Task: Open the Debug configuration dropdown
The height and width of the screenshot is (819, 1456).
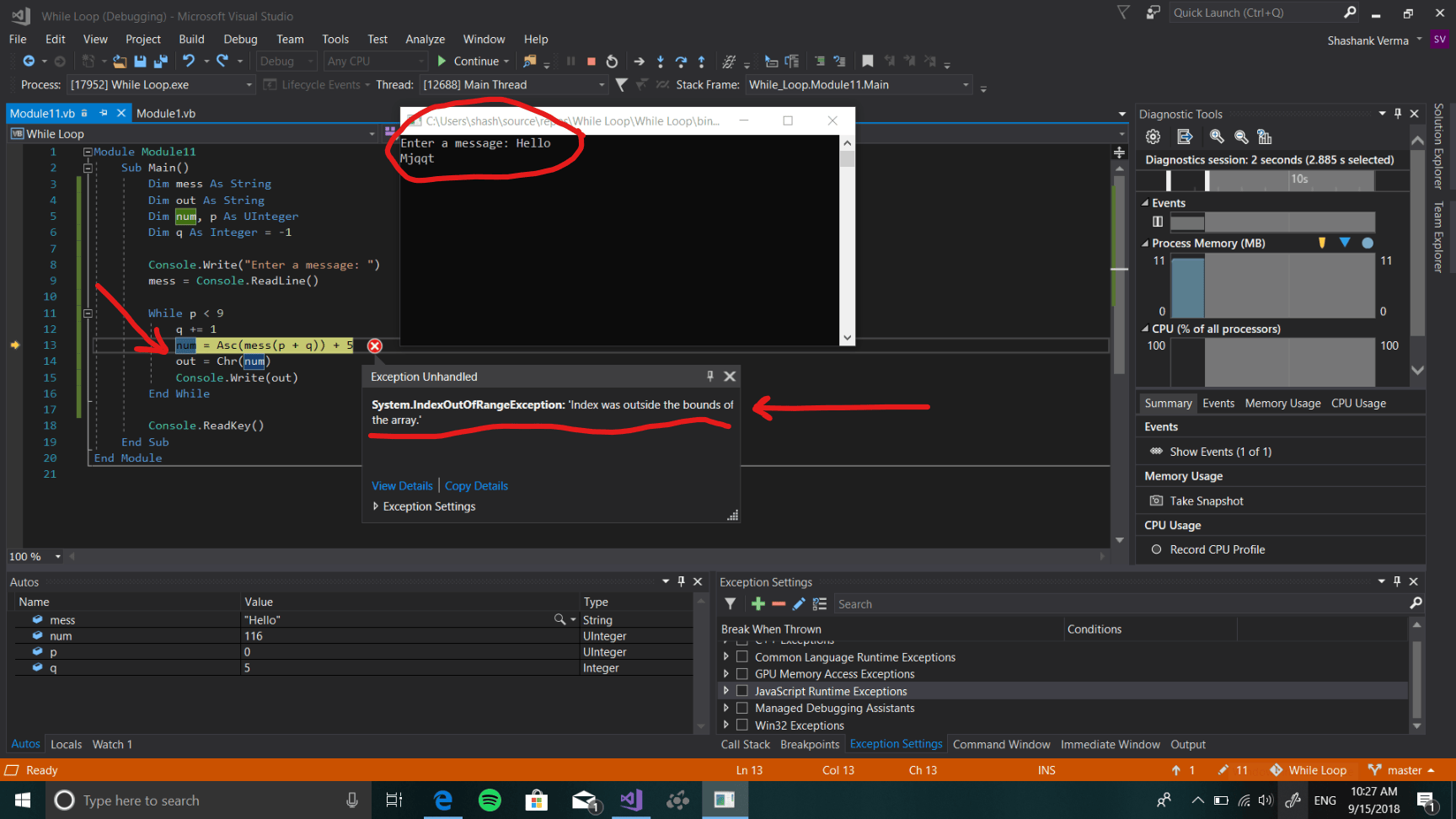Action: click(286, 62)
